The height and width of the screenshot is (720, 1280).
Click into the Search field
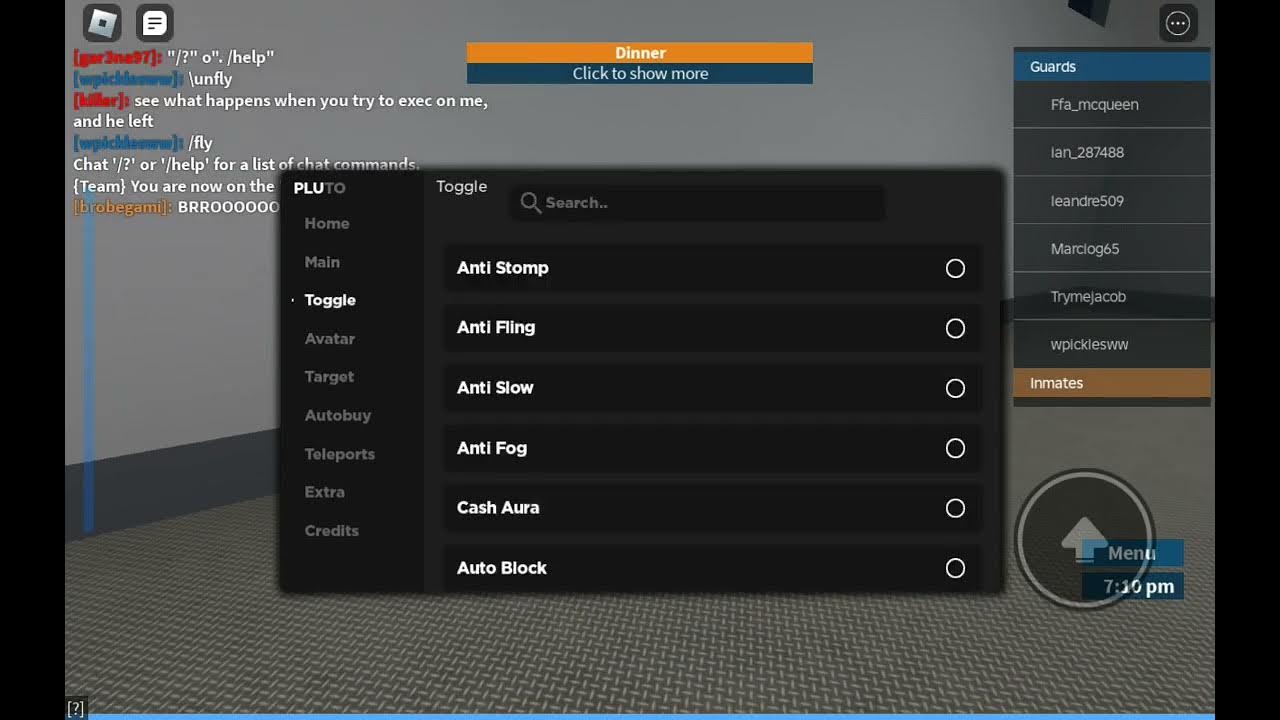point(698,203)
